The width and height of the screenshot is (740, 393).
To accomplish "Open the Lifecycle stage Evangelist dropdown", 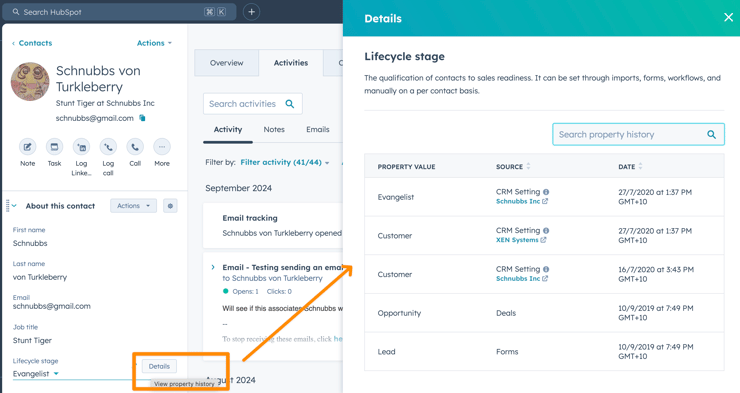I will pos(35,374).
